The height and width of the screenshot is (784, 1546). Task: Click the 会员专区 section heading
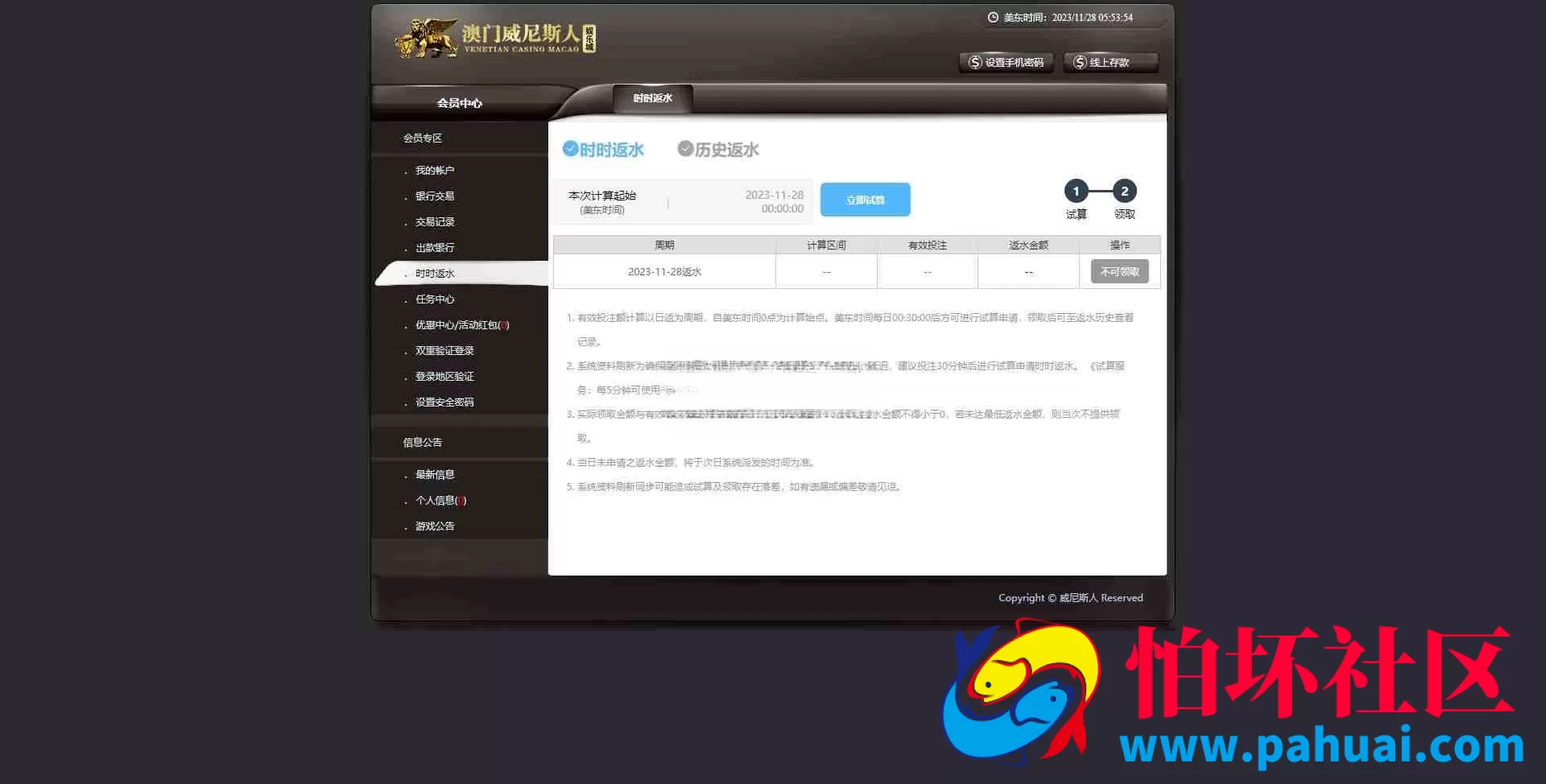point(423,138)
